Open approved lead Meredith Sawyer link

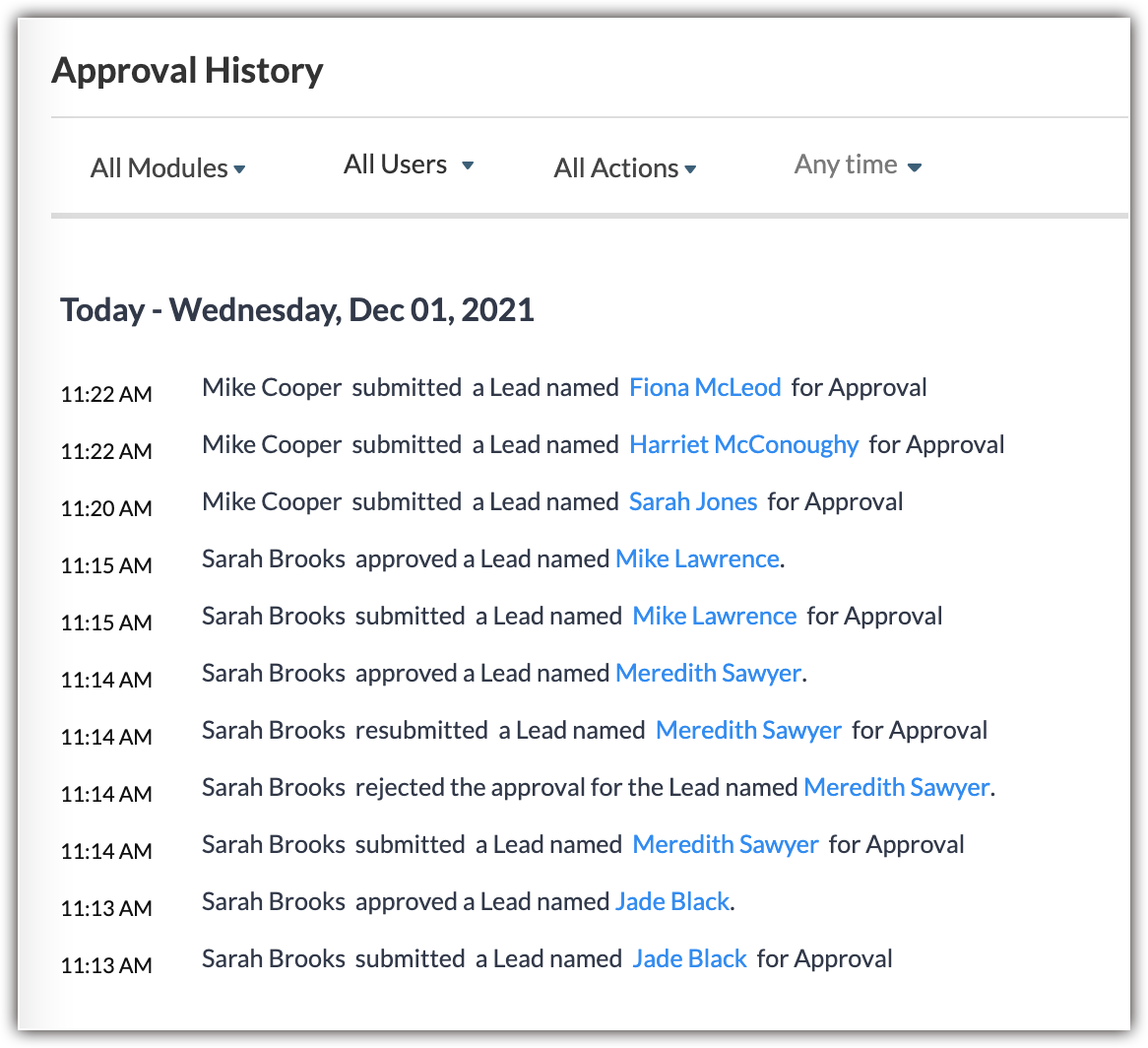coord(708,673)
